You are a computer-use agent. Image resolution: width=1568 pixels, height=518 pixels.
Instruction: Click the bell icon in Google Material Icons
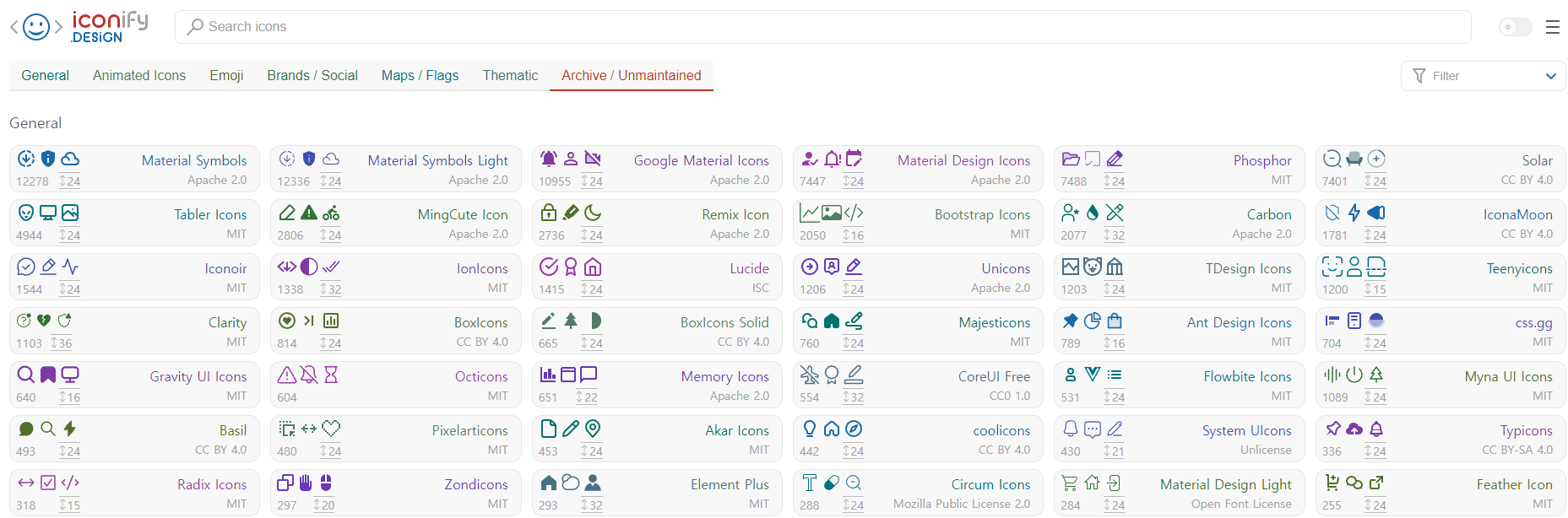[x=549, y=159]
